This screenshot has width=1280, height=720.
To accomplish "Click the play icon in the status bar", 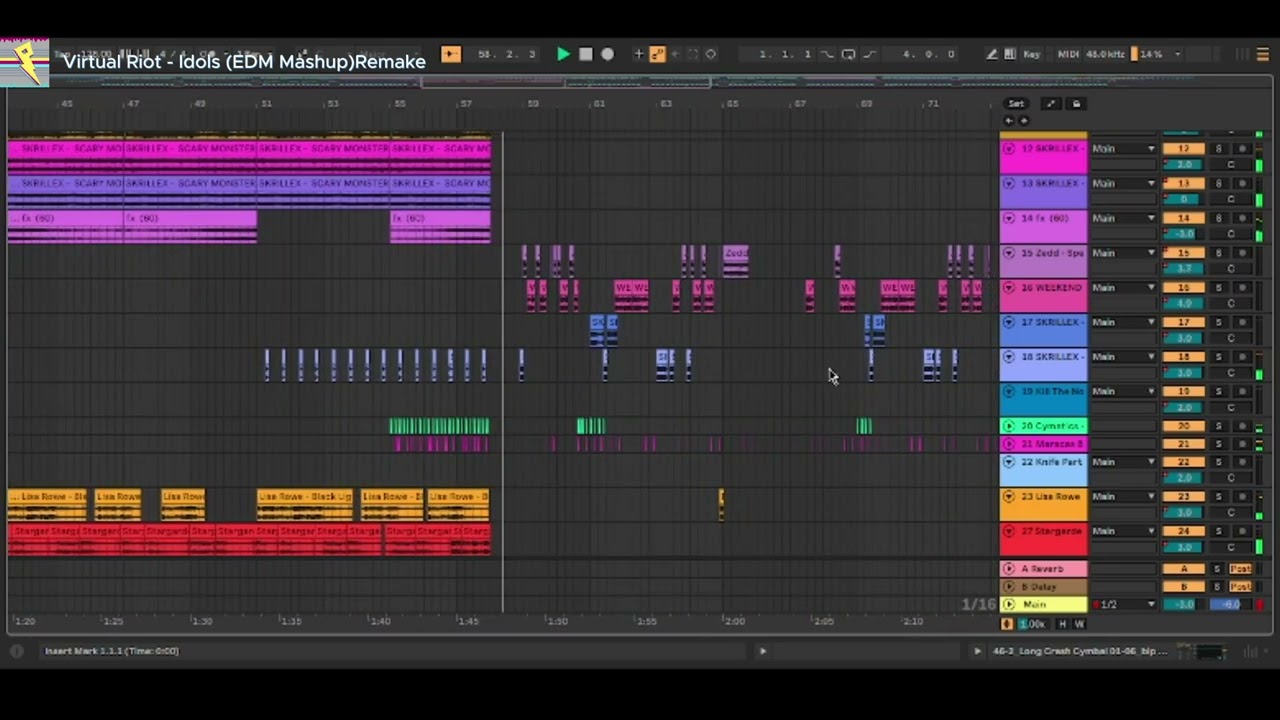I will pyautogui.click(x=762, y=651).
